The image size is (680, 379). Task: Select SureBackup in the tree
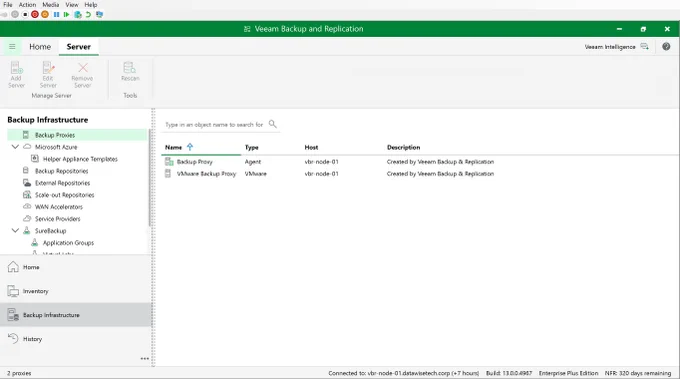[x=50, y=231]
